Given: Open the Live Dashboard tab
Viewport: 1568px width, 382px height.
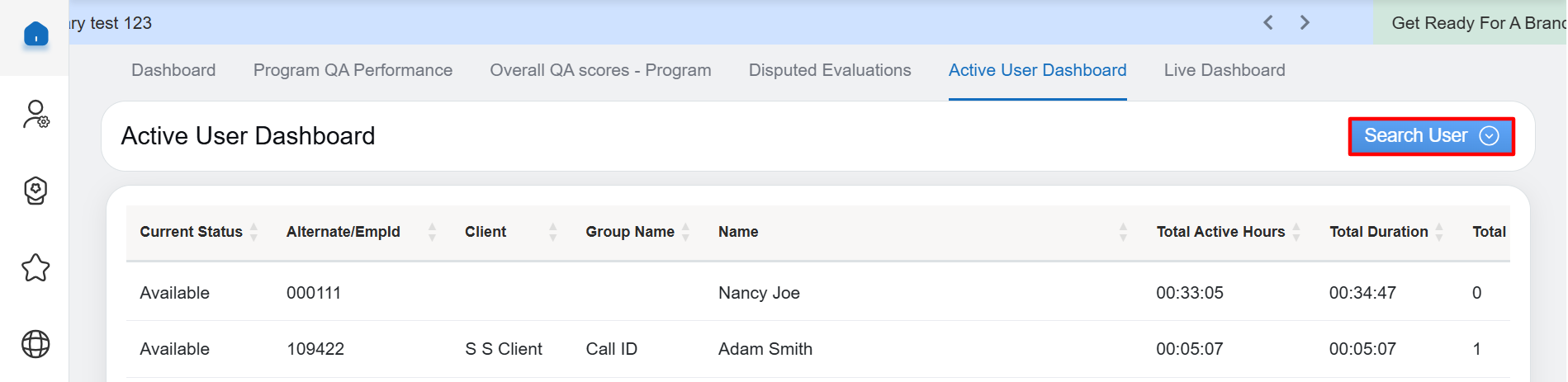Looking at the screenshot, I should coord(1224,70).
